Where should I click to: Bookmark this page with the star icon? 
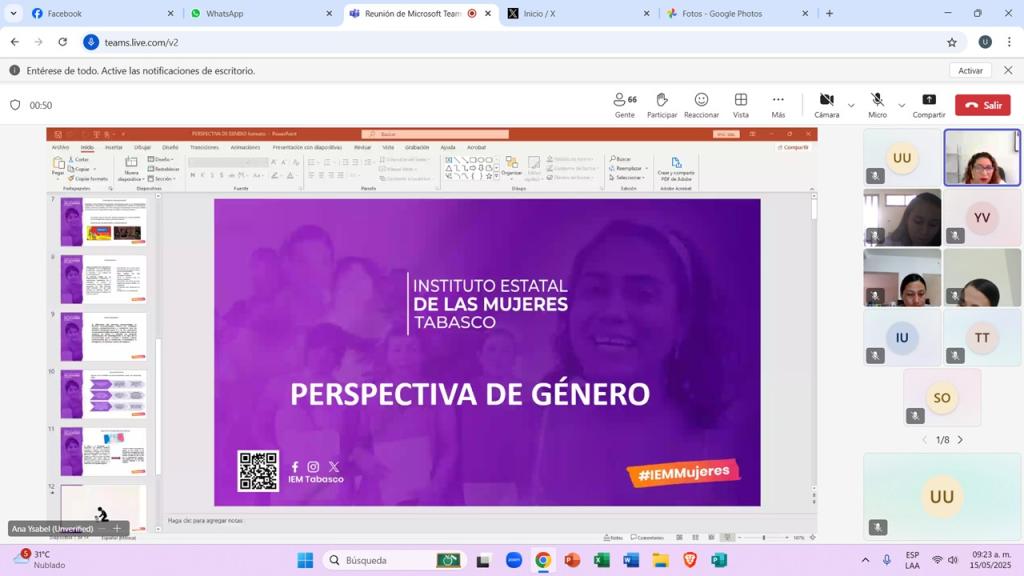click(952, 42)
